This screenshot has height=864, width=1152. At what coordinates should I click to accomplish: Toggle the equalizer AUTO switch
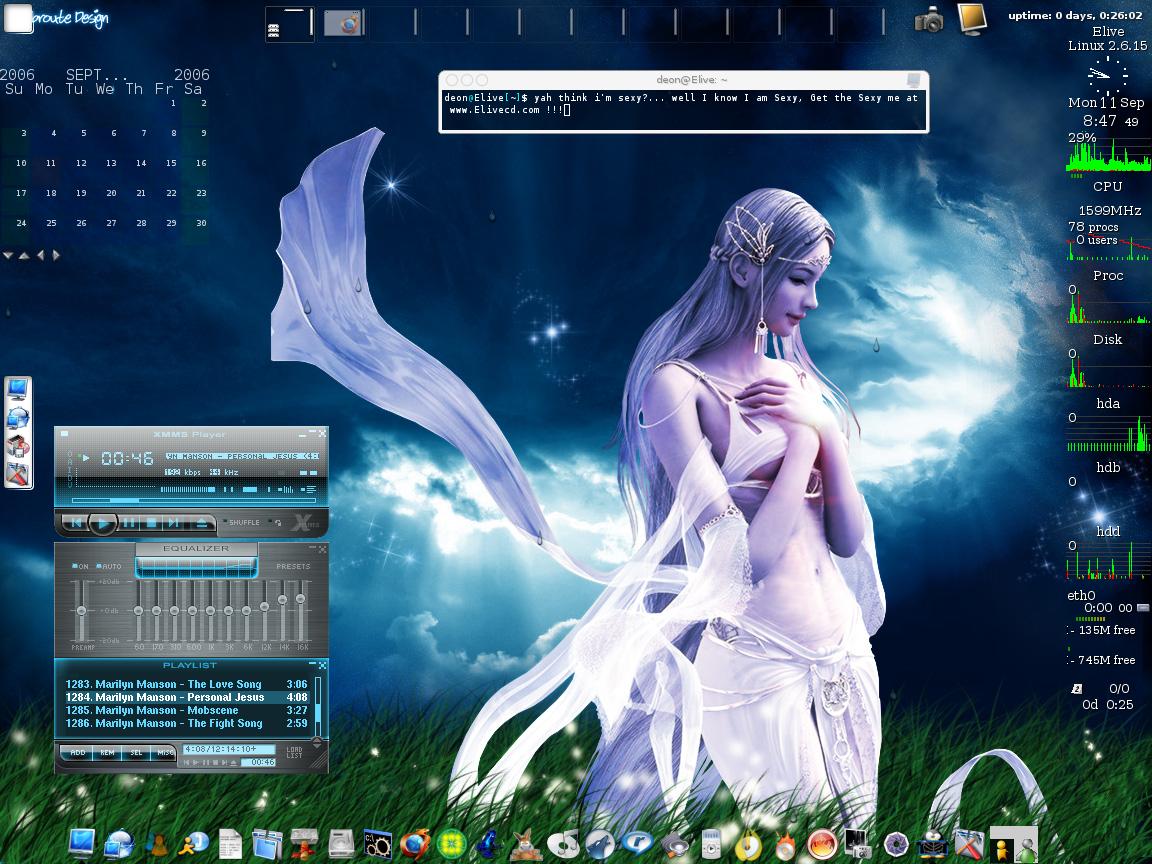(x=109, y=566)
